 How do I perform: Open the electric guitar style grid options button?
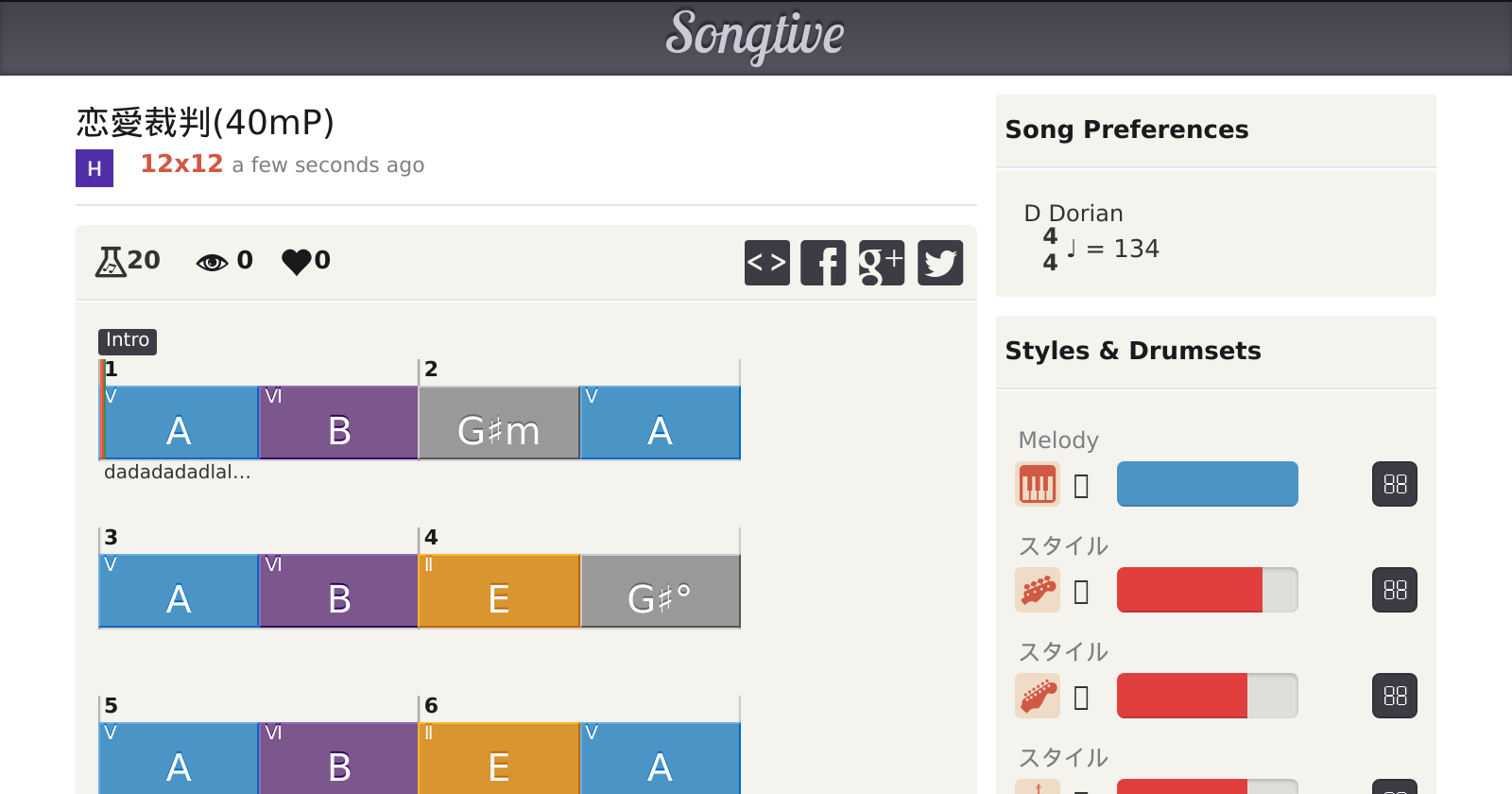(x=1395, y=697)
